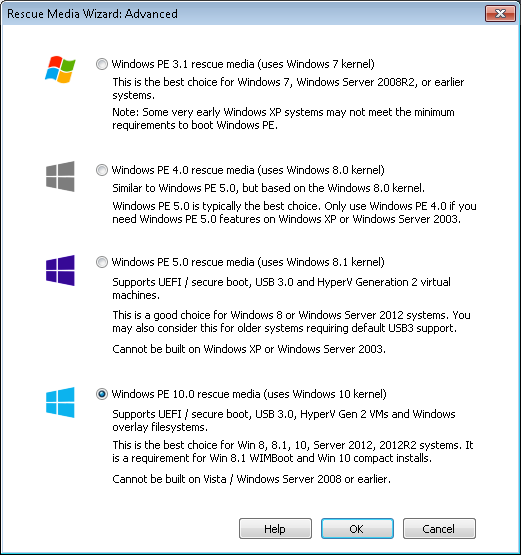Click the colorful Windows 7 flag logo
This screenshot has width=521, height=555.
pos(60,69)
